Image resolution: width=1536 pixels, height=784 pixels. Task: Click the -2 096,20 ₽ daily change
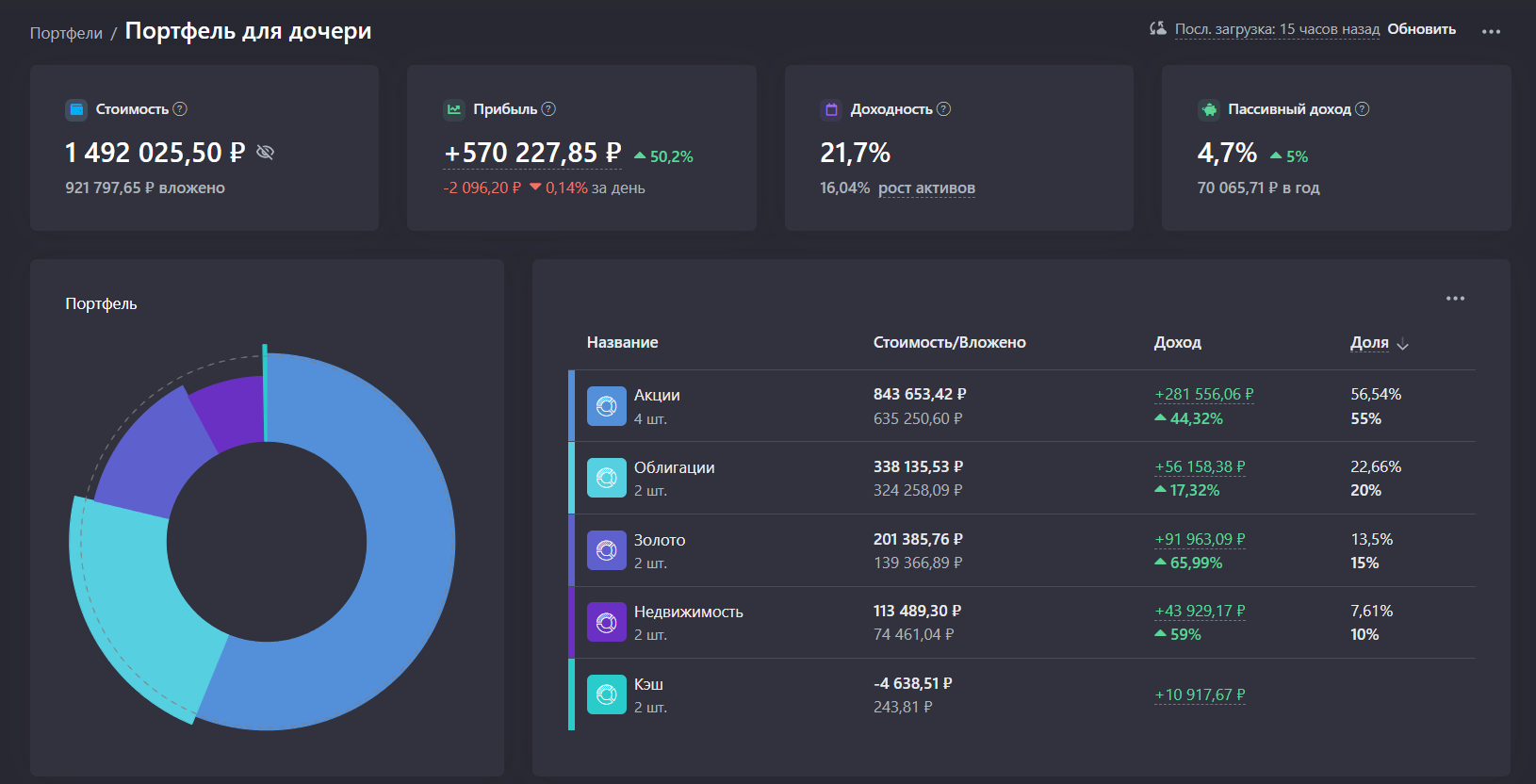pyautogui.click(x=482, y=188)
